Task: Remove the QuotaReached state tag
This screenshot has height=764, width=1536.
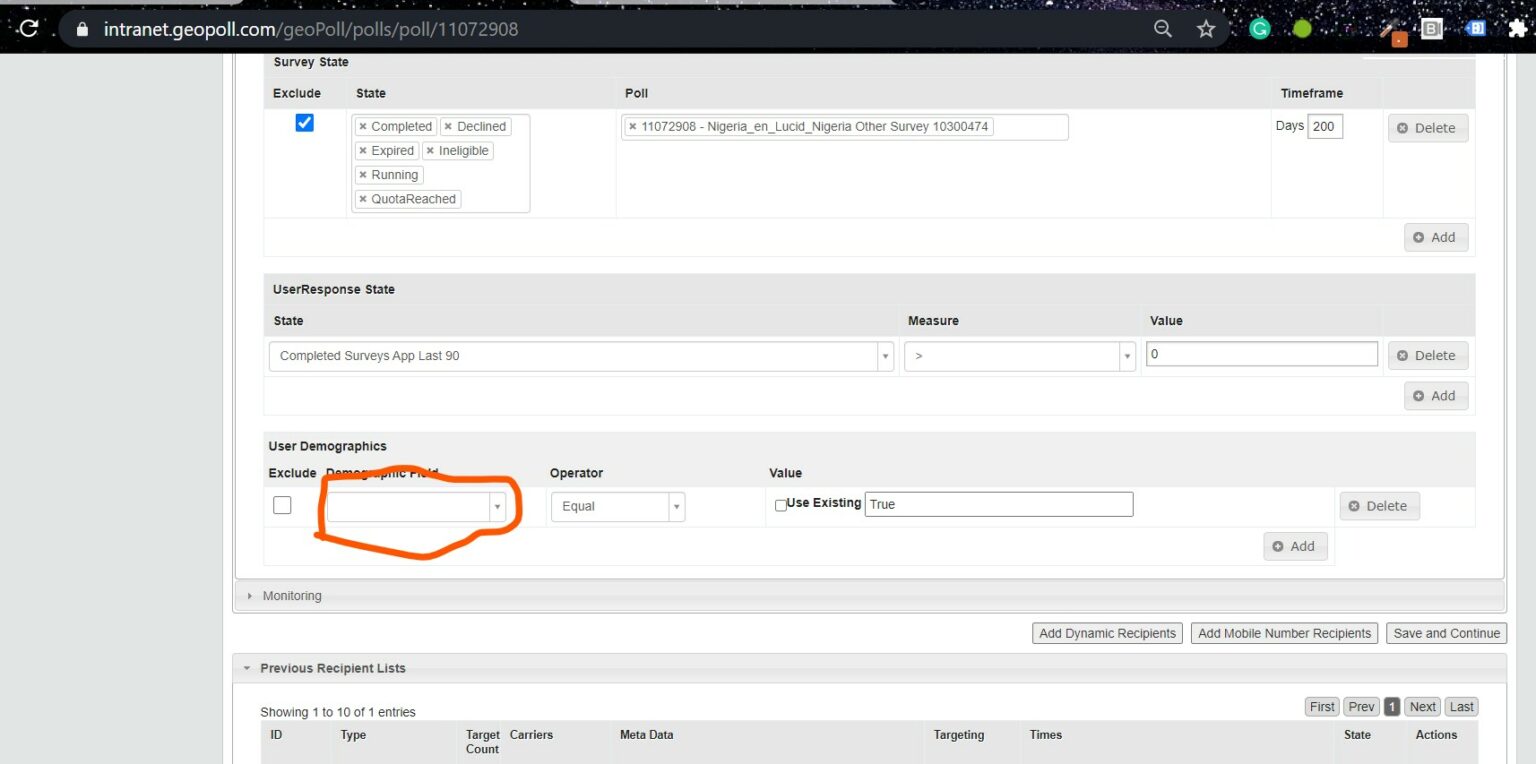Action: pos(363,199)
